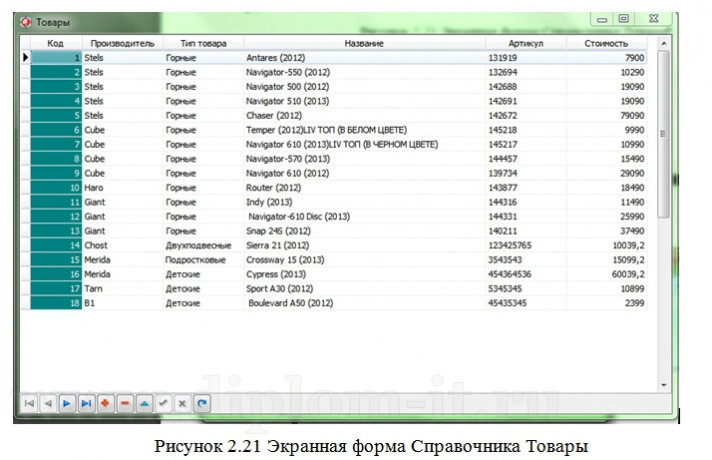The image size is (712, 460).
Task: Click the Название column header
Action: pos(364,43)
